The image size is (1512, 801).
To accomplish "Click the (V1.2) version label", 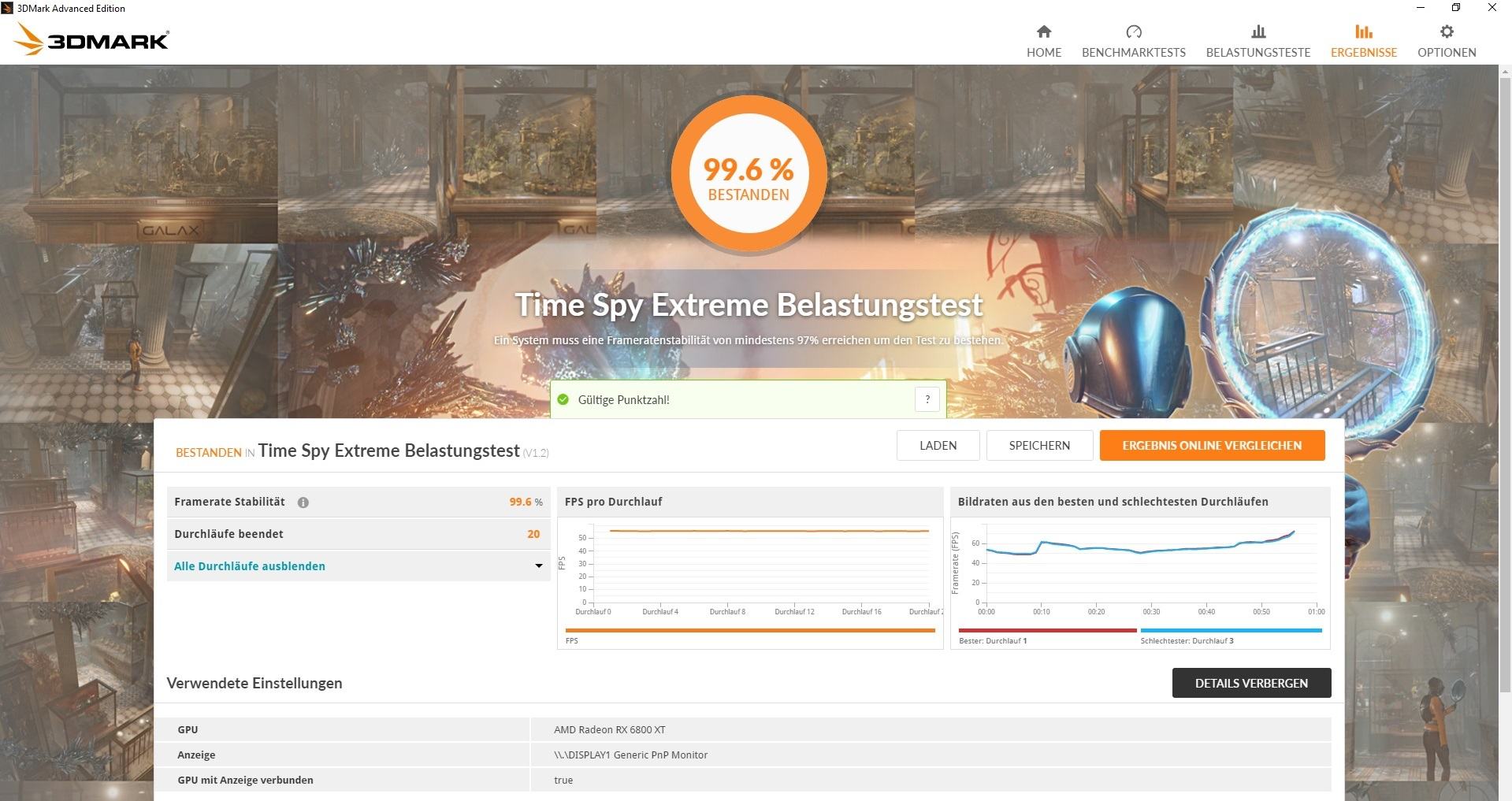I will [x=536, y=453].
